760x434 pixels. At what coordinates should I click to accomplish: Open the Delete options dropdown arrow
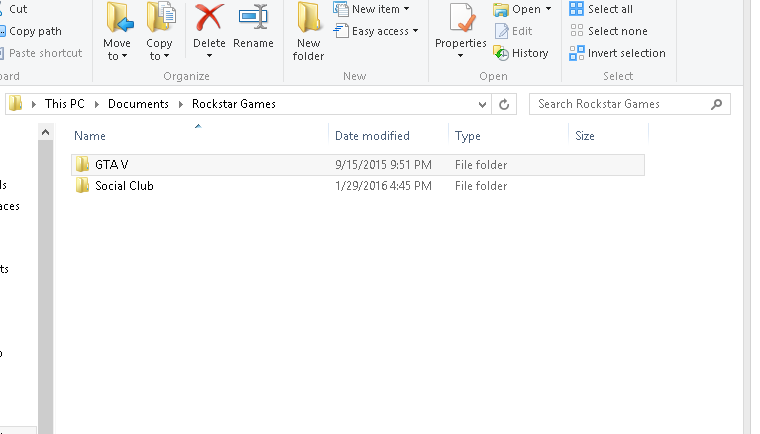point(209,56)
